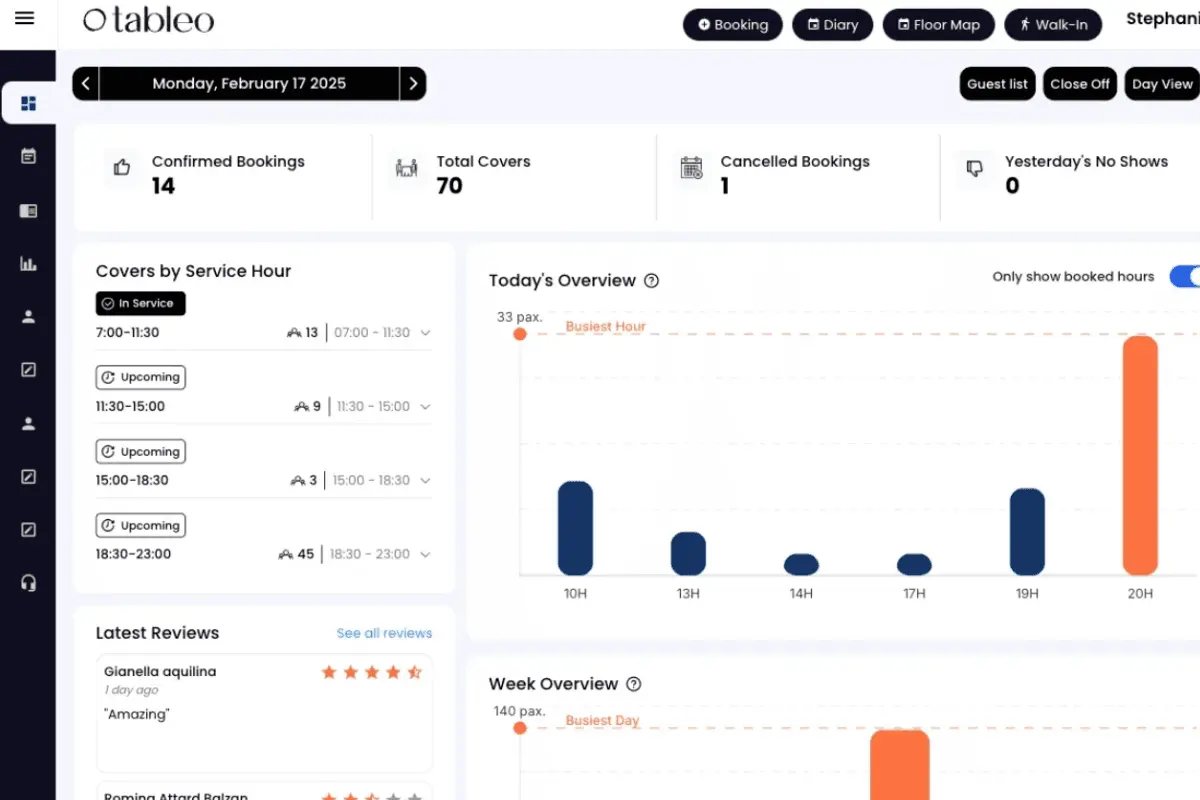
Task: Click the Close Off button
Action: [1080, 84]
